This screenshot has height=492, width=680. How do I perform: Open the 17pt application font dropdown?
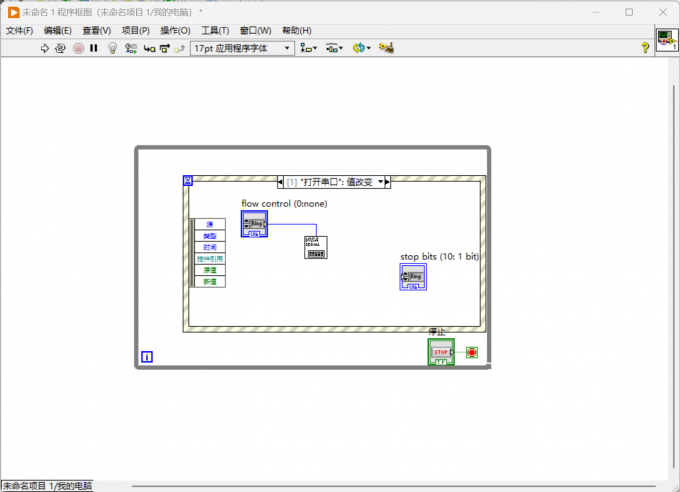coord(242,48)
